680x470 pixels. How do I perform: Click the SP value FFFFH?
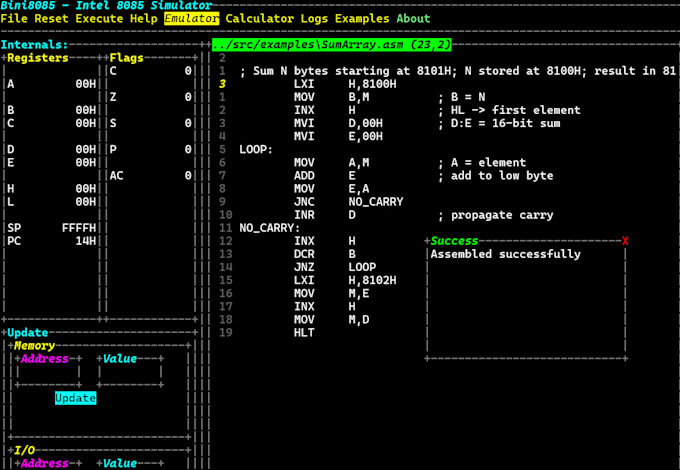[x=78, y=228]
